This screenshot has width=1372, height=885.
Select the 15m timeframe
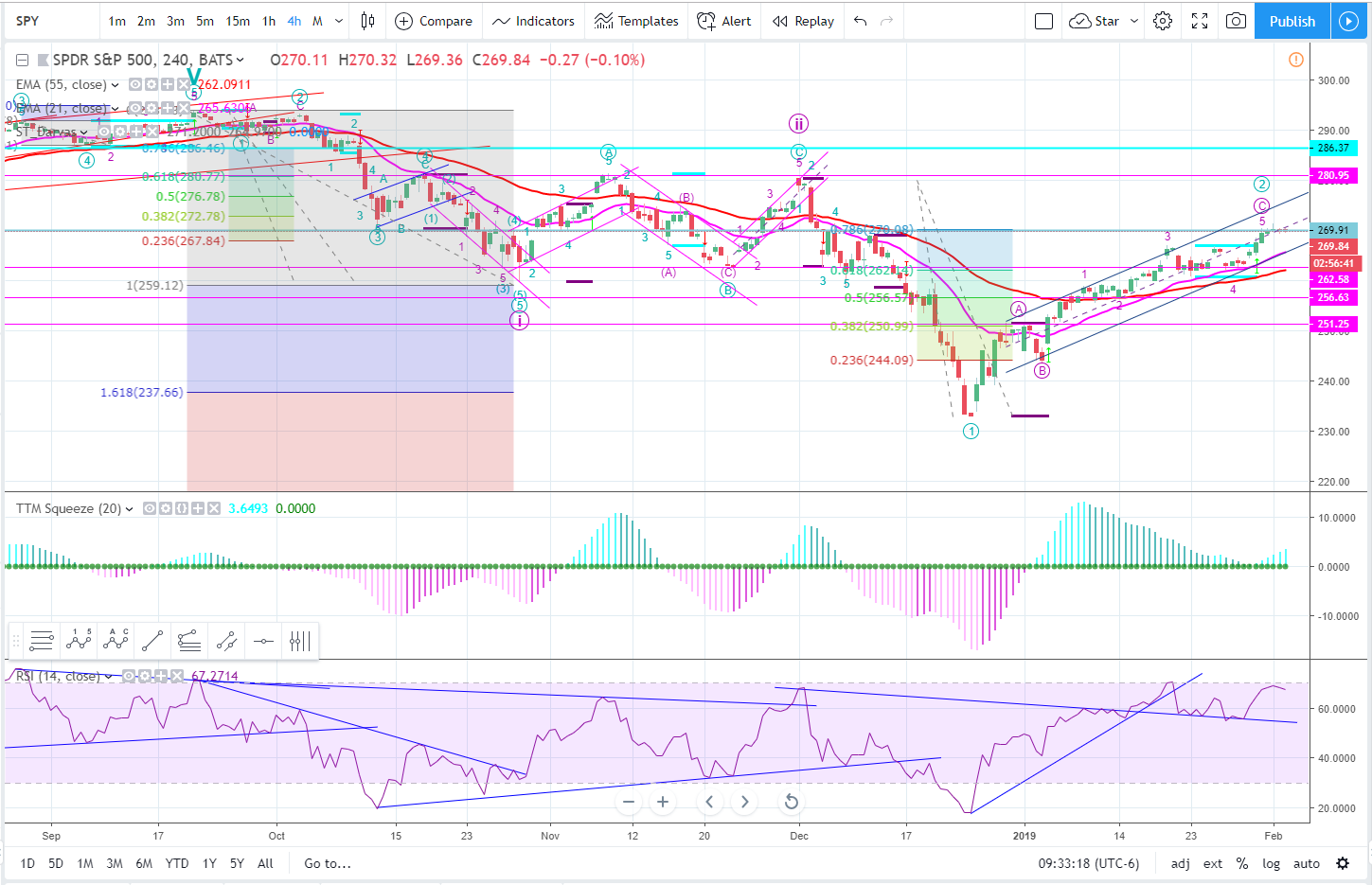pos(238,21)
